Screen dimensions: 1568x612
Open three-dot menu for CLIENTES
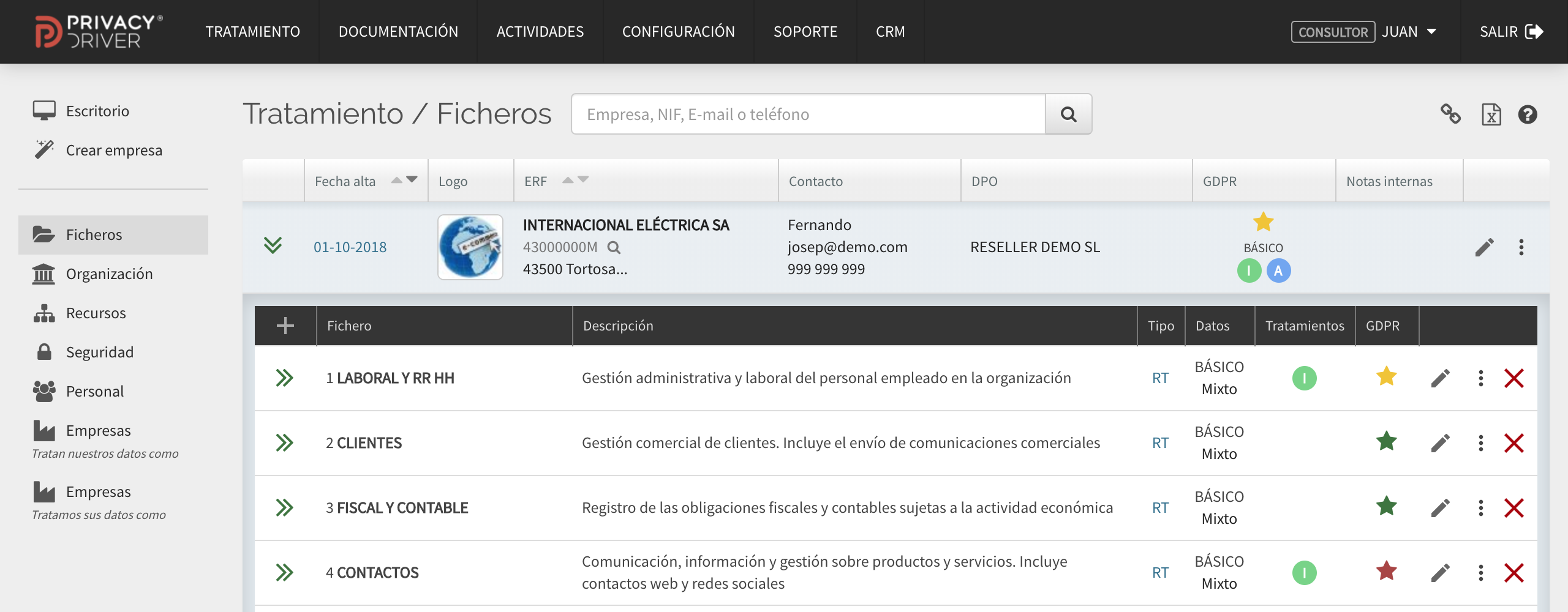click(x=1480, y=443)
